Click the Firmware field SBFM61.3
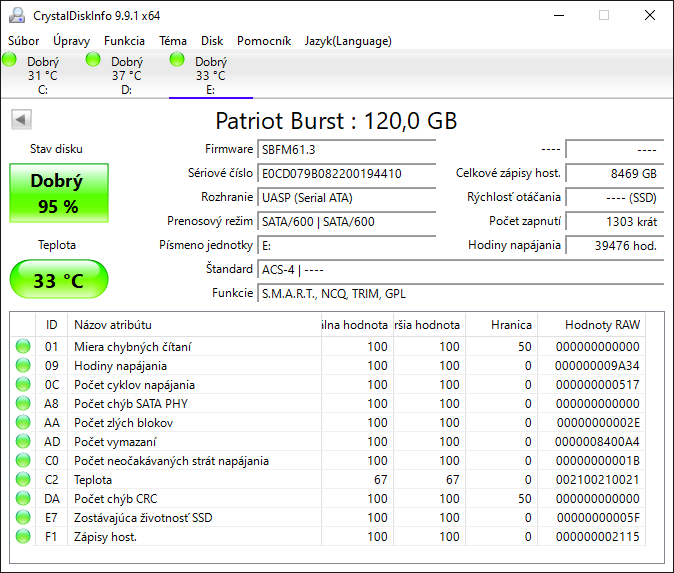 pos(346,150)
